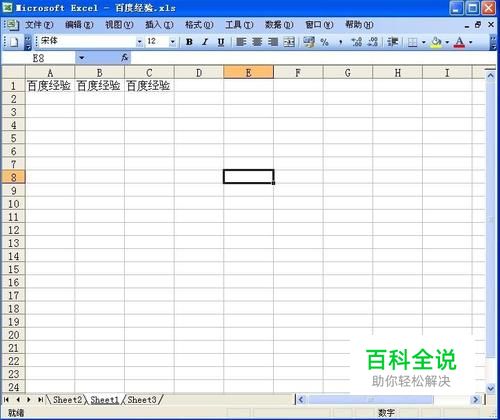Select column A header
Viewport: 500px width, 420px height.
click(50, 72)
